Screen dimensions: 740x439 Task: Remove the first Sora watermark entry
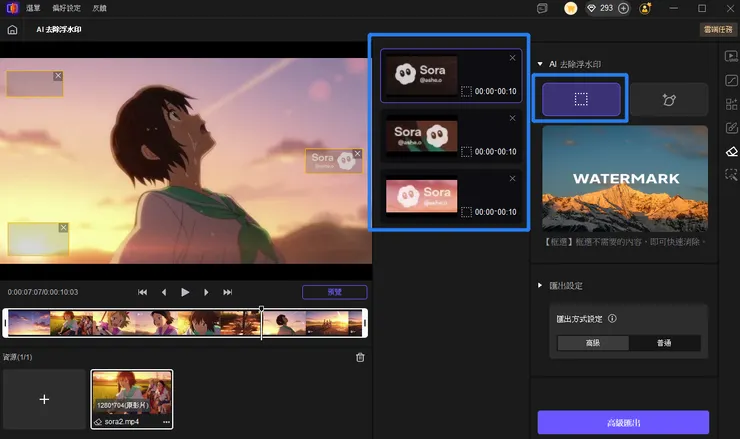pos(513,58)
